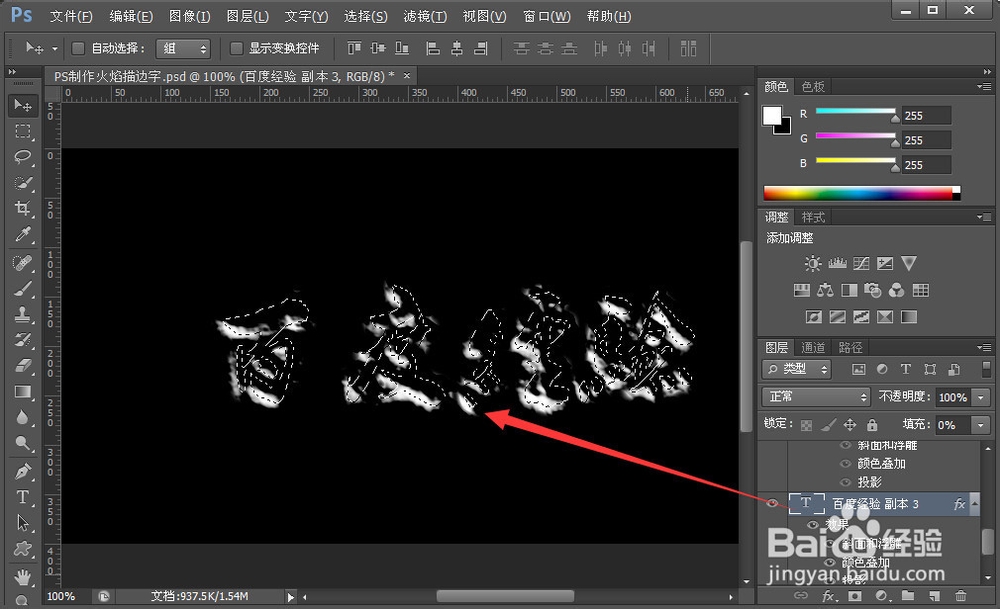Click the link layers icon
The image size is (1000, 609).
point(800,596)
